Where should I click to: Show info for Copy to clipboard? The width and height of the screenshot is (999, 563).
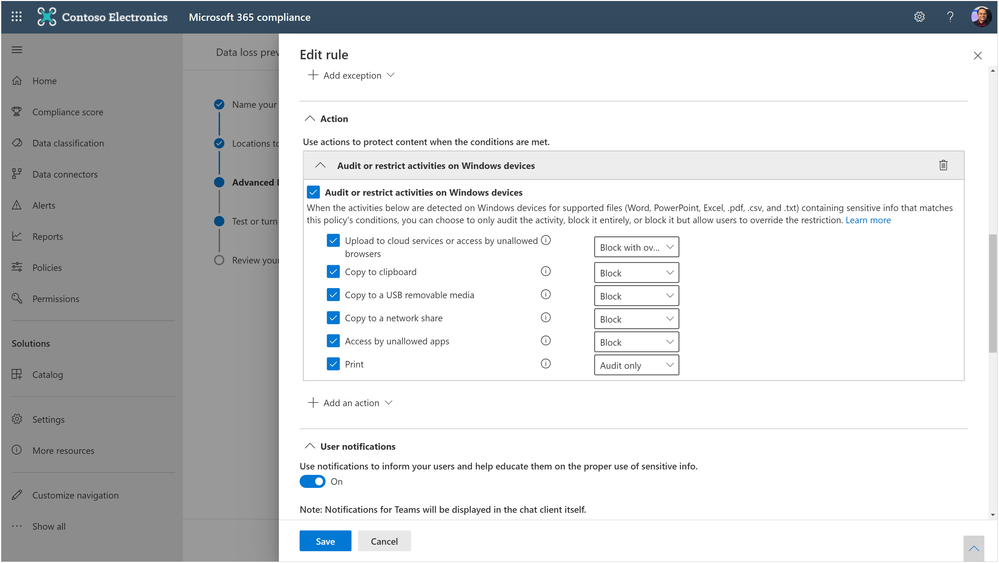pos(546,271)
